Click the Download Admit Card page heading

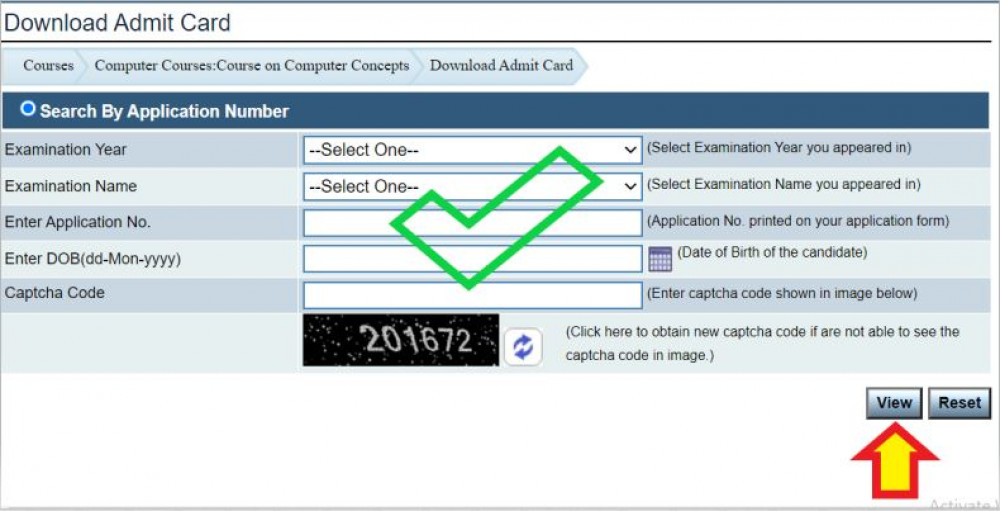(x=118, y=22)
